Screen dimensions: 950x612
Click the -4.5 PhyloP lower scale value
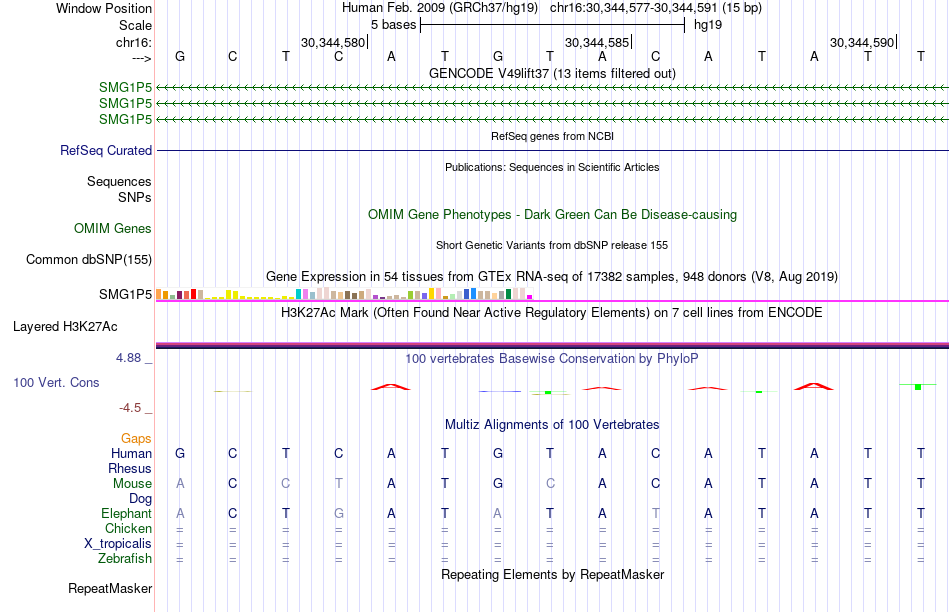pyautogui.click(x=130, y=408)
